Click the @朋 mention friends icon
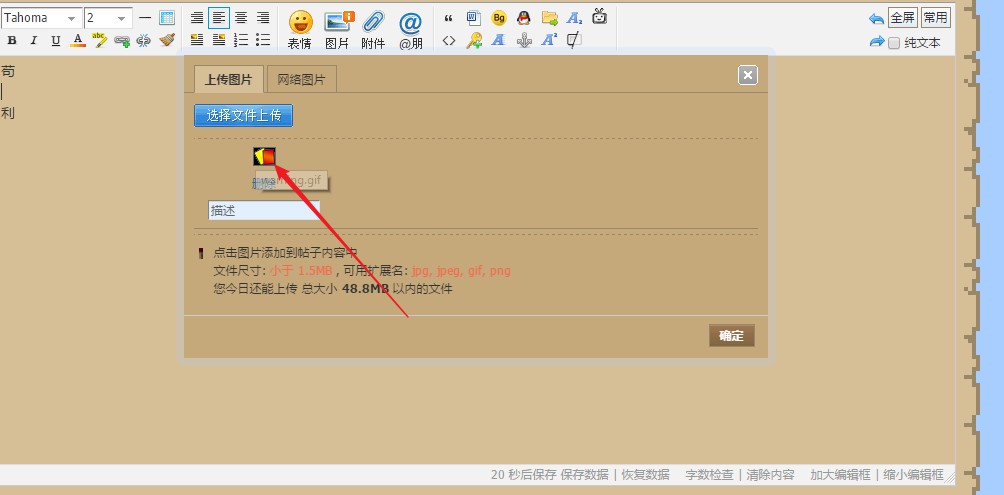 coord(410,28)
